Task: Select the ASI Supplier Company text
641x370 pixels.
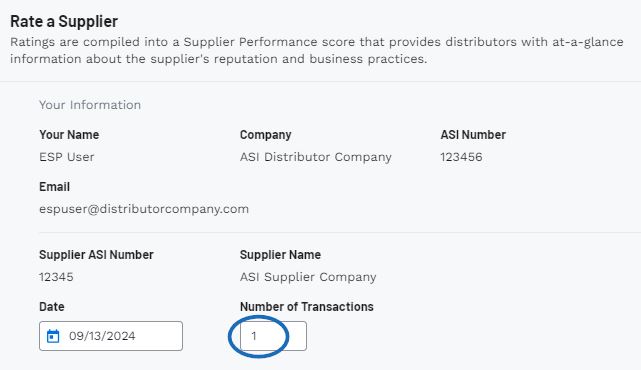Action: (x=308, y=277)
